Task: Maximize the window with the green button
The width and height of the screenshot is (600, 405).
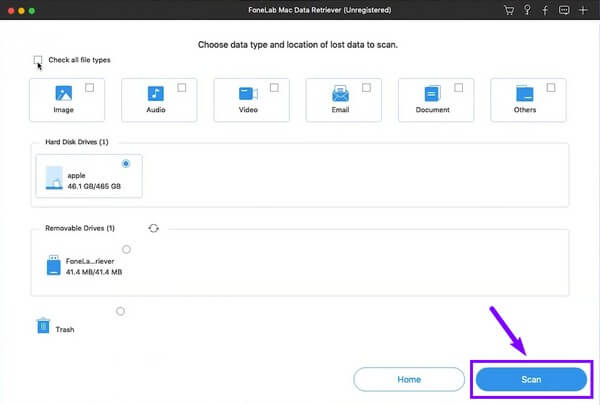Action: 32,11
